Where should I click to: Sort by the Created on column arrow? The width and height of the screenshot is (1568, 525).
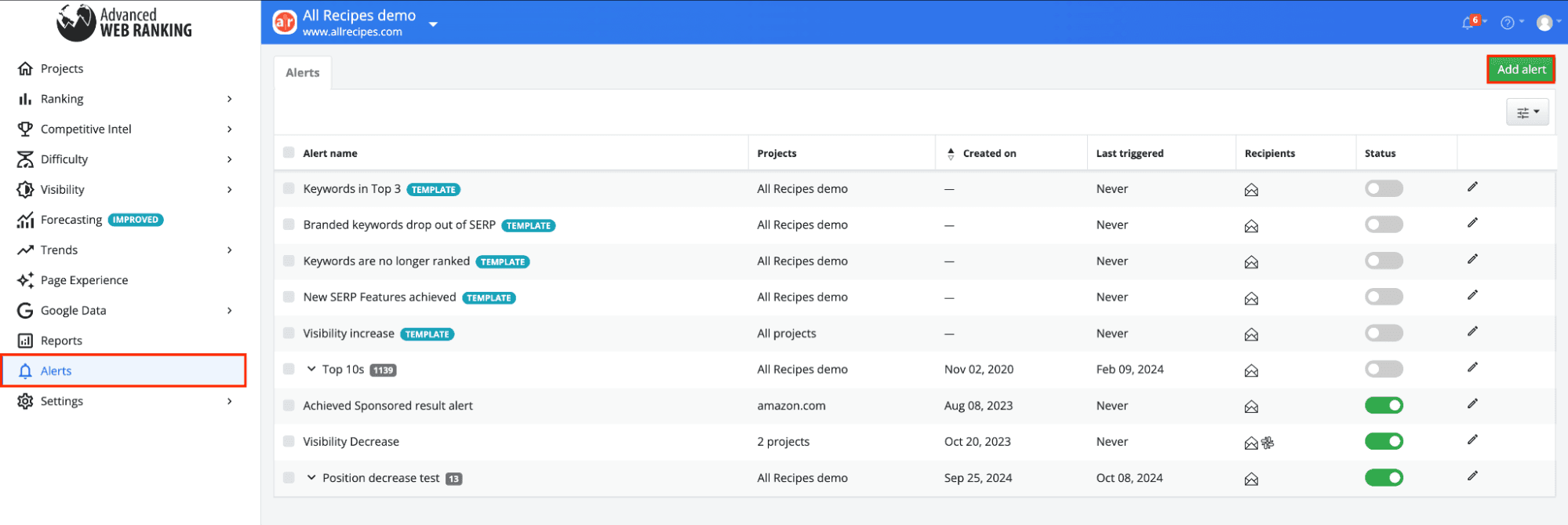tap(951, 154)
